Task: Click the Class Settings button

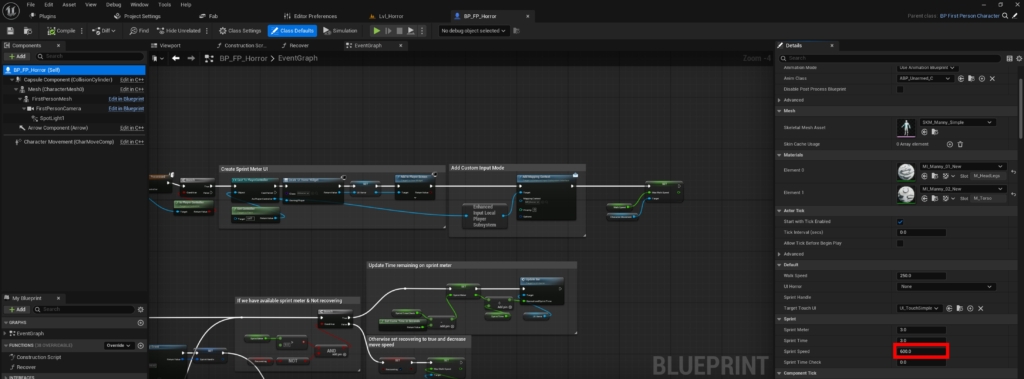Action: [240, 31]
